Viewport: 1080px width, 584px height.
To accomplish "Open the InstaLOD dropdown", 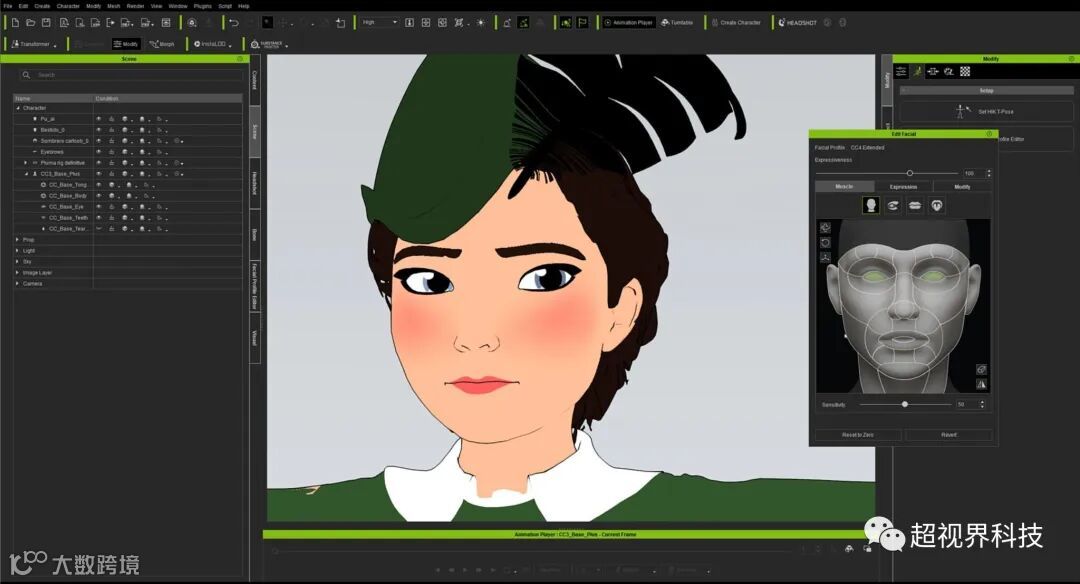I will [x=212, y=44].
